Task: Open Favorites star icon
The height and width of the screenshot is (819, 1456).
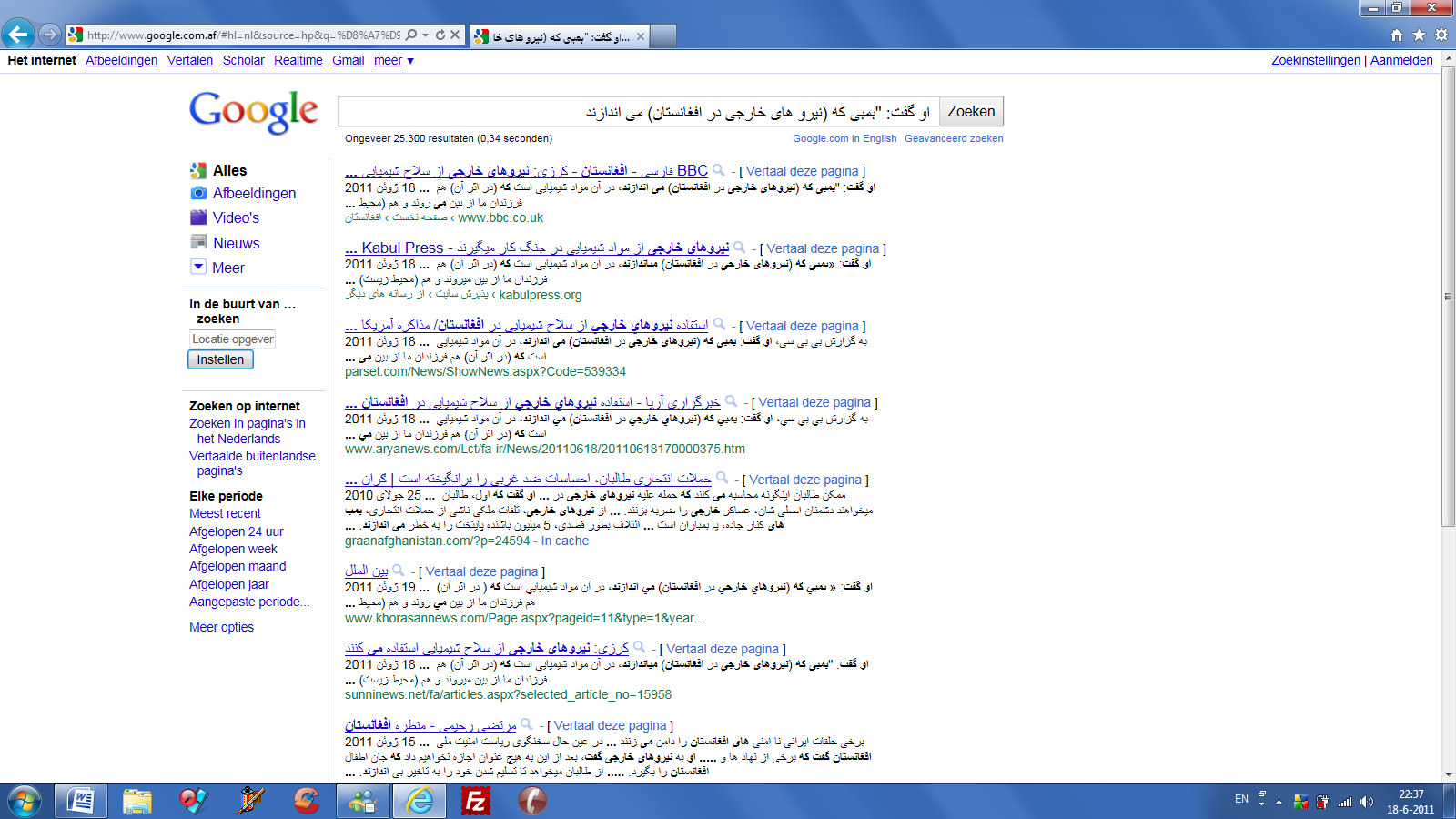Action: (1419, 35)
